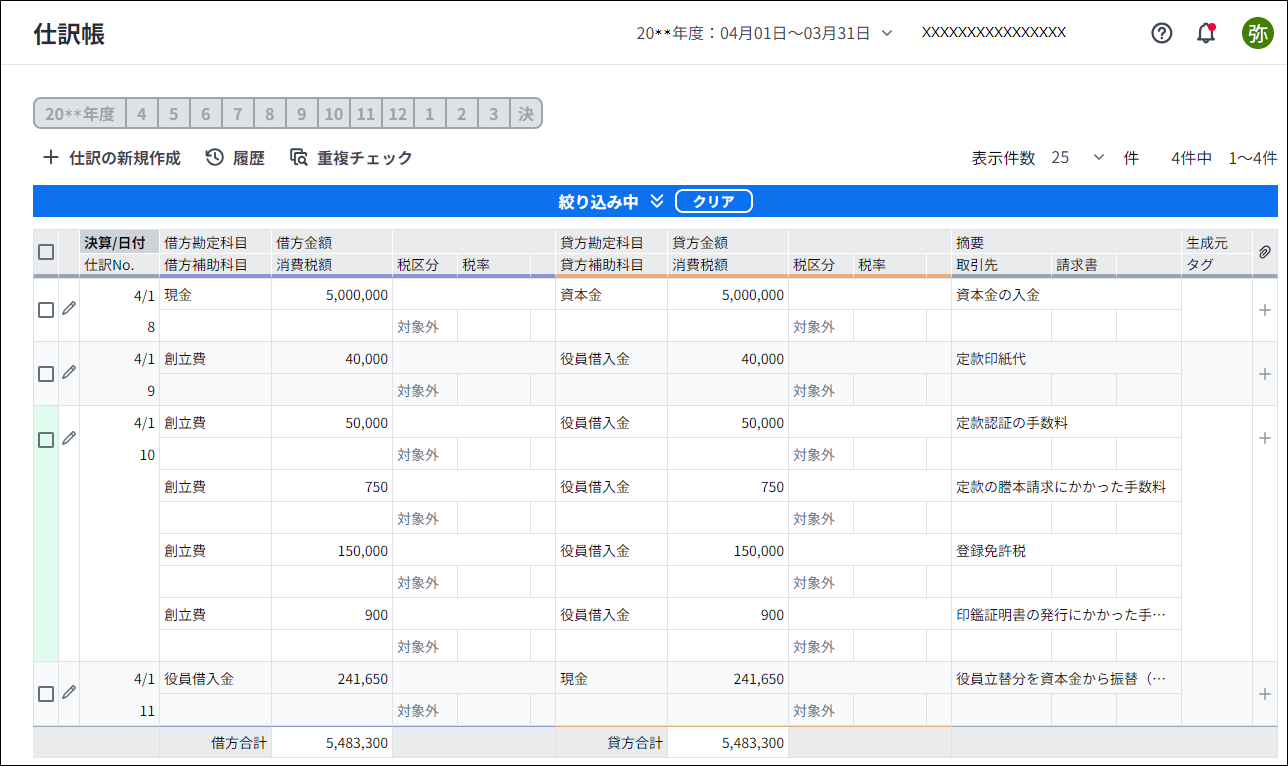Click the 決算/日付 column header
Viewport: 1288px width, 766px height.
click(119, 242)
